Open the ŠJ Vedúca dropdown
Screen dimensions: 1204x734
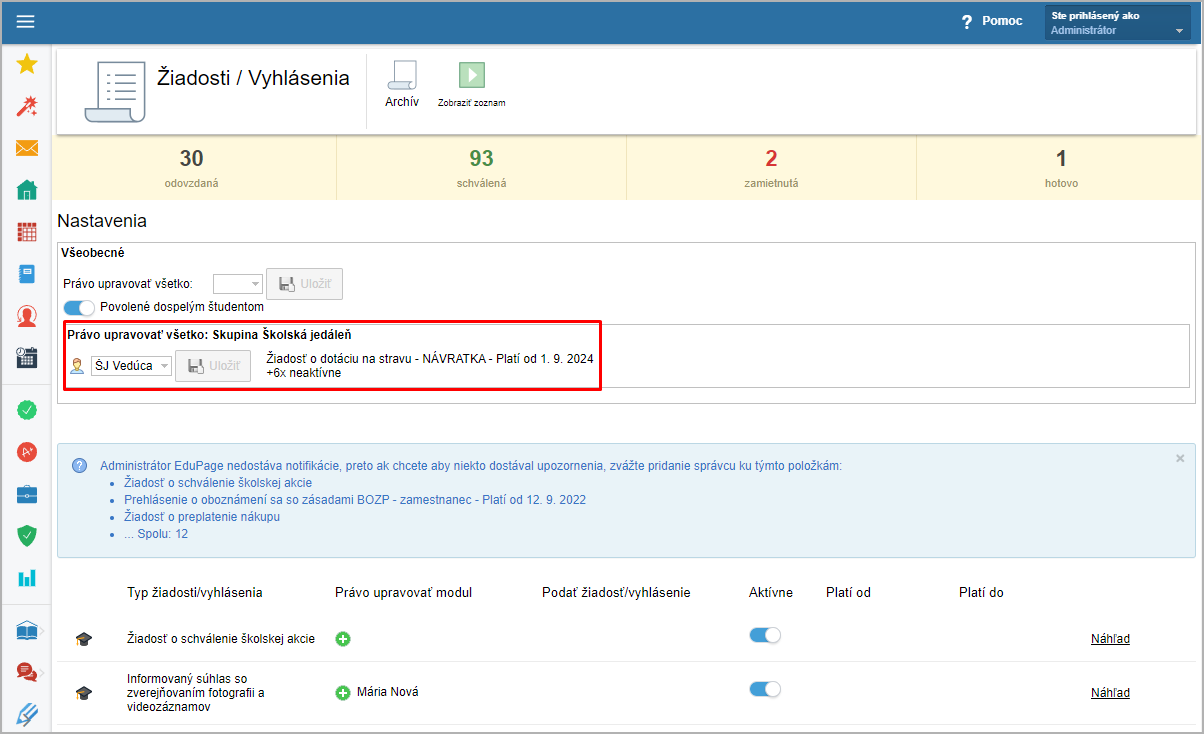point(131,366)
